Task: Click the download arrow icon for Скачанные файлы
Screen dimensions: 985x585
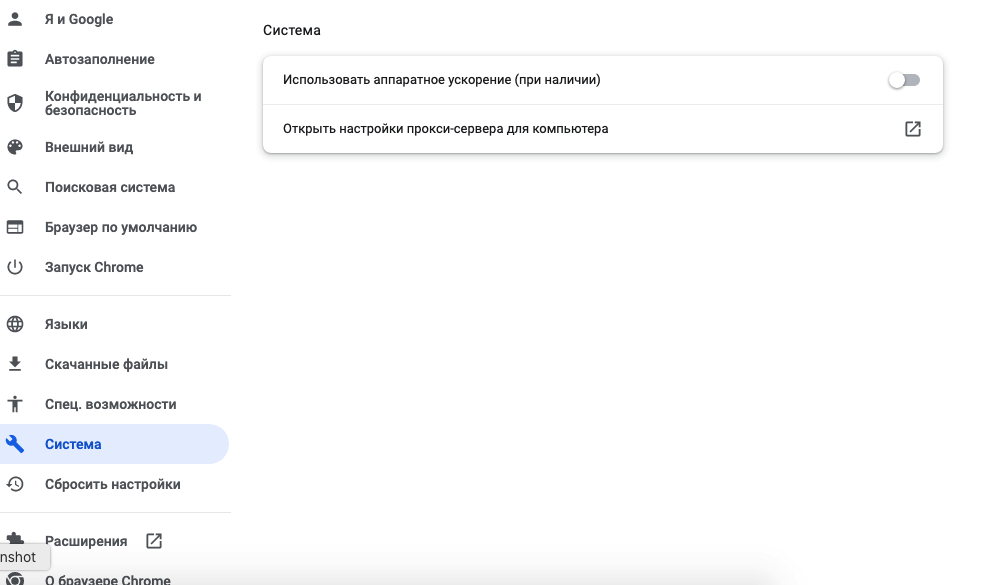Action: 15,364
